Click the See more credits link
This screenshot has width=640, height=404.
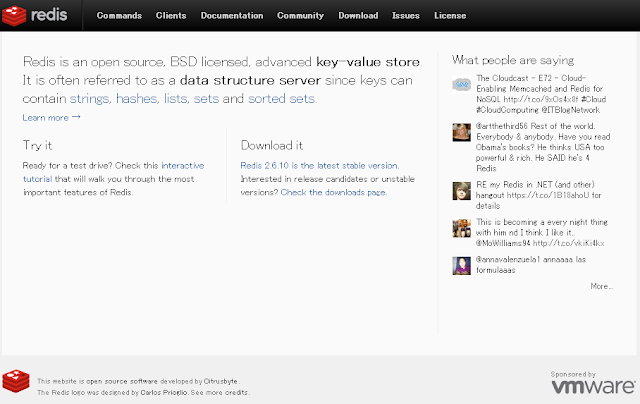219,393
